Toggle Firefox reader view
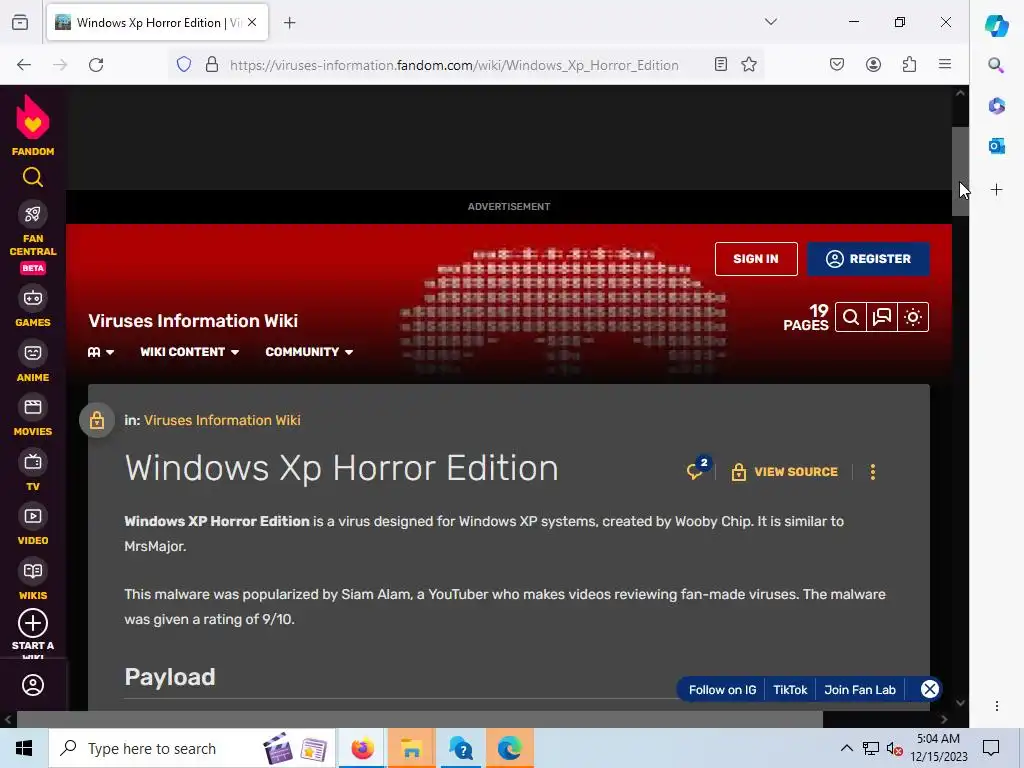 point(721,64)
